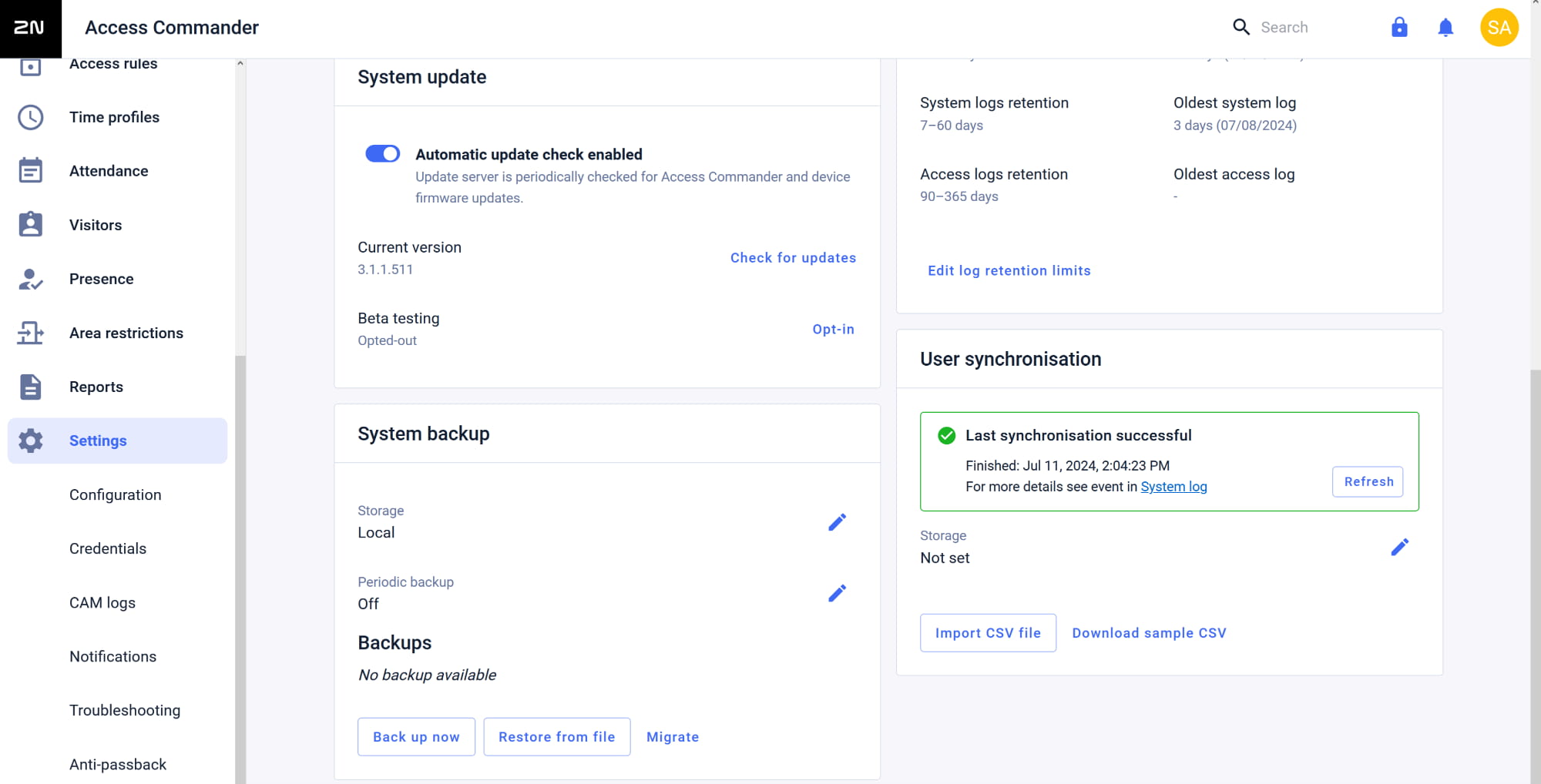Click the Refresh synchronisation button
Viewport: 1541px width, 784px height.
(x=1368, y=481)
